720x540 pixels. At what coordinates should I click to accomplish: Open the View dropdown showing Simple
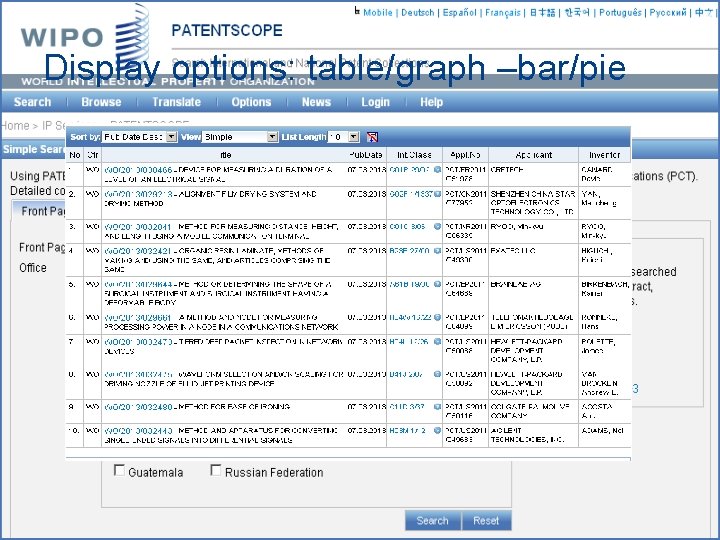coord(240,137)
